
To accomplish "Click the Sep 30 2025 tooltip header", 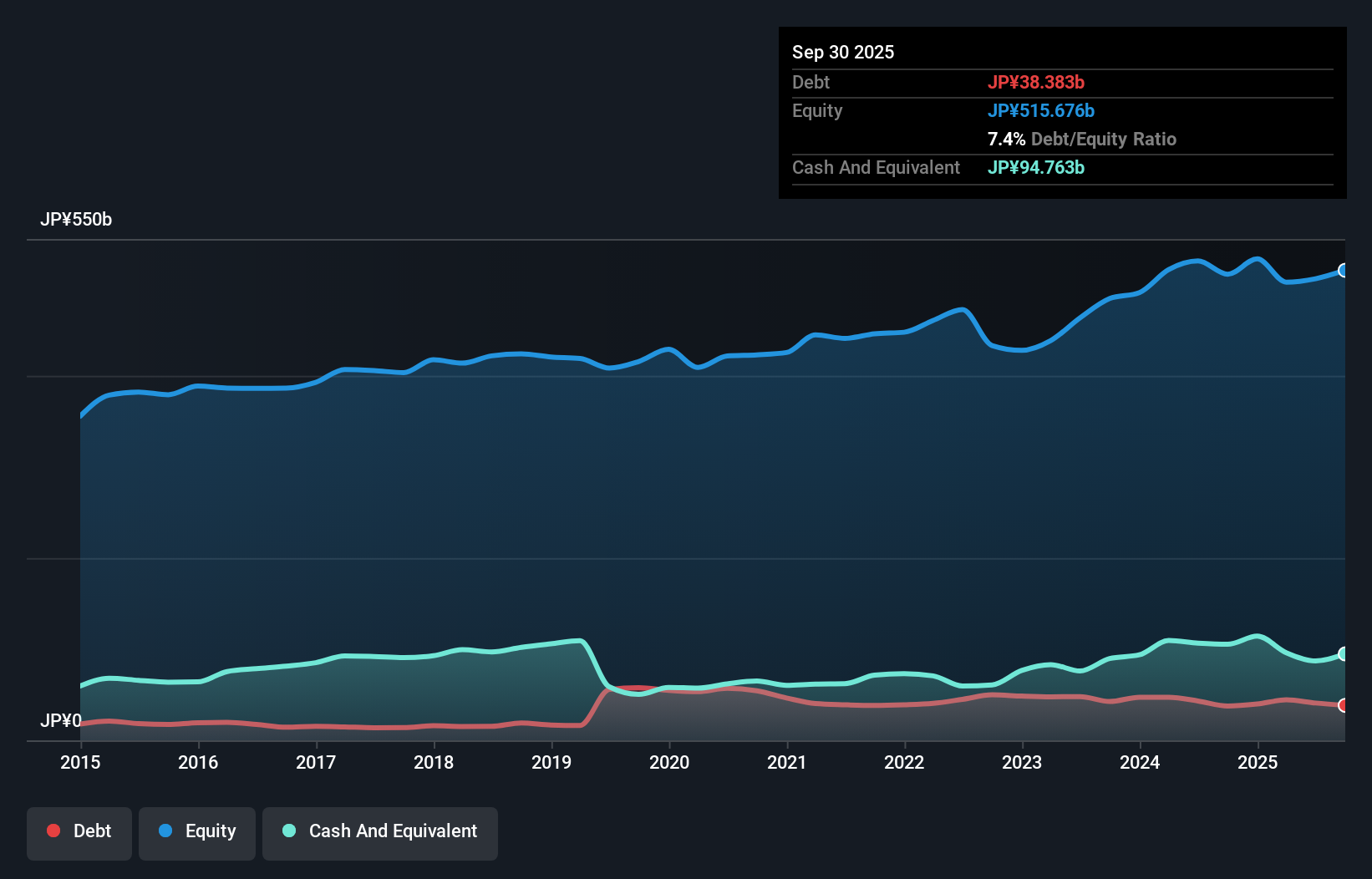I will pyautogui.click(x=843, y=52).
